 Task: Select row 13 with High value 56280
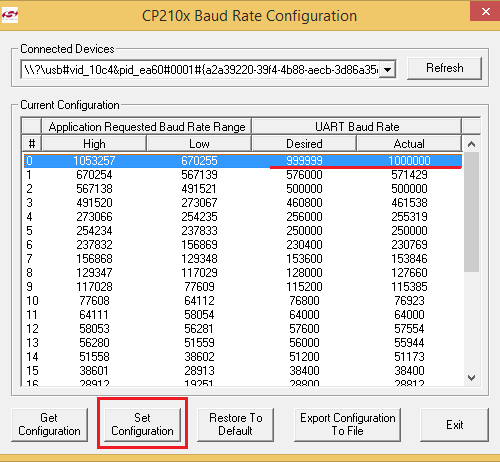coord(243,343)
